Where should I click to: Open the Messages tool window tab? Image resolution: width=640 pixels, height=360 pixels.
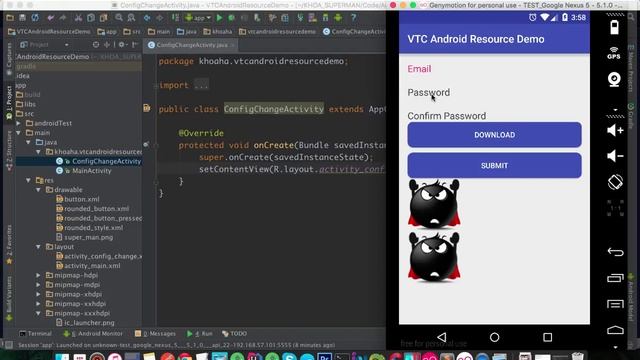(x=155, y=333)
